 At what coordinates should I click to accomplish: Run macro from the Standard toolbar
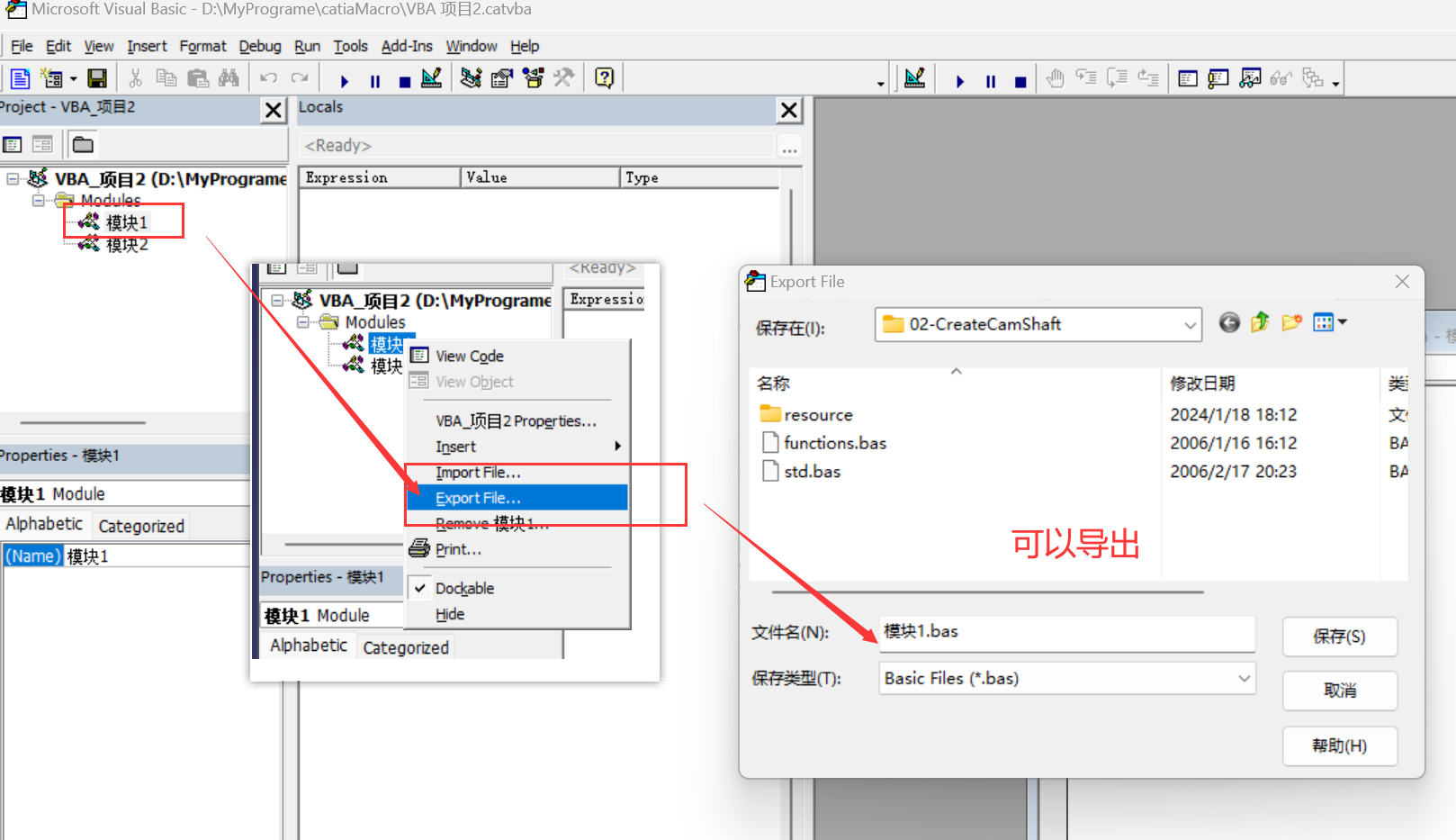[x=345, y=81]
